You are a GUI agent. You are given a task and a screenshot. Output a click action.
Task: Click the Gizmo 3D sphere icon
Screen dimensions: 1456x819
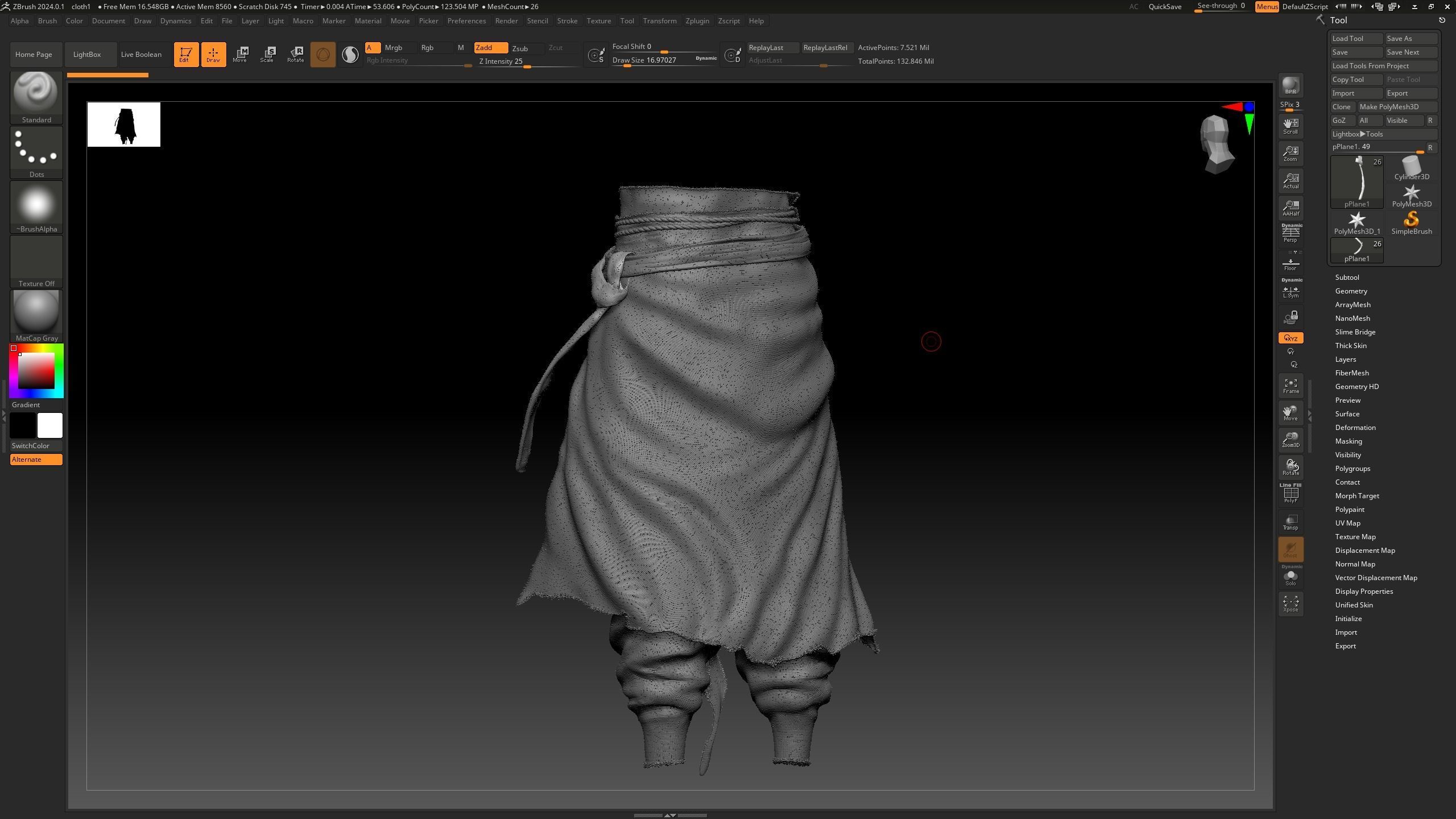323,55
